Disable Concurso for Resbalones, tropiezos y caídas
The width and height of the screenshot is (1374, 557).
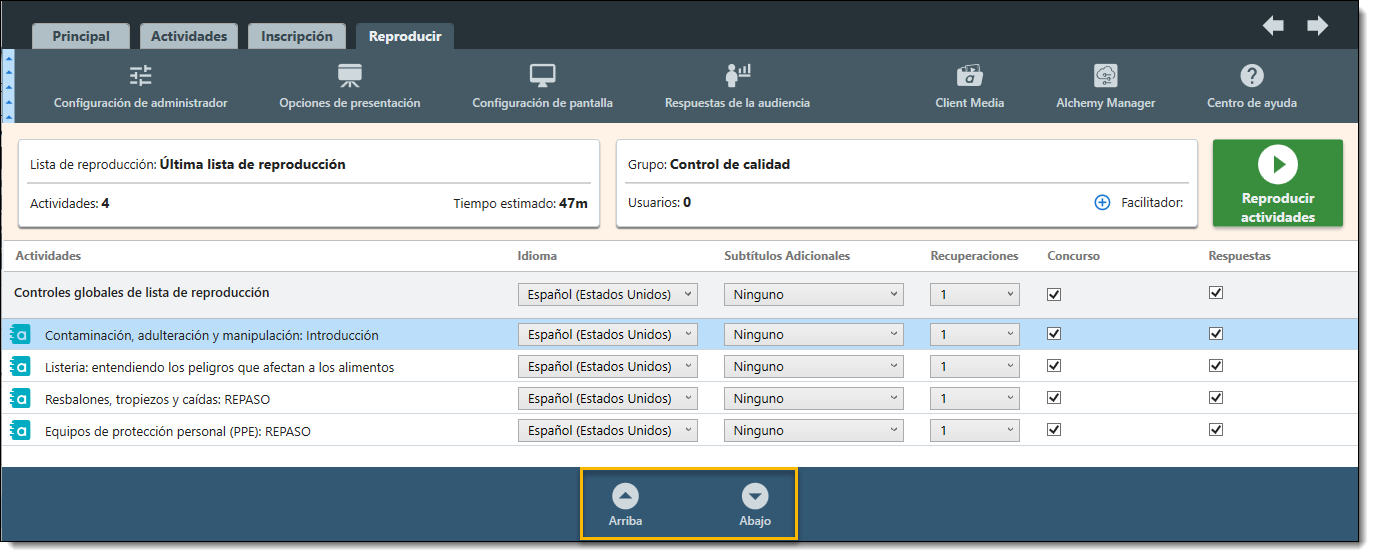1054,398
